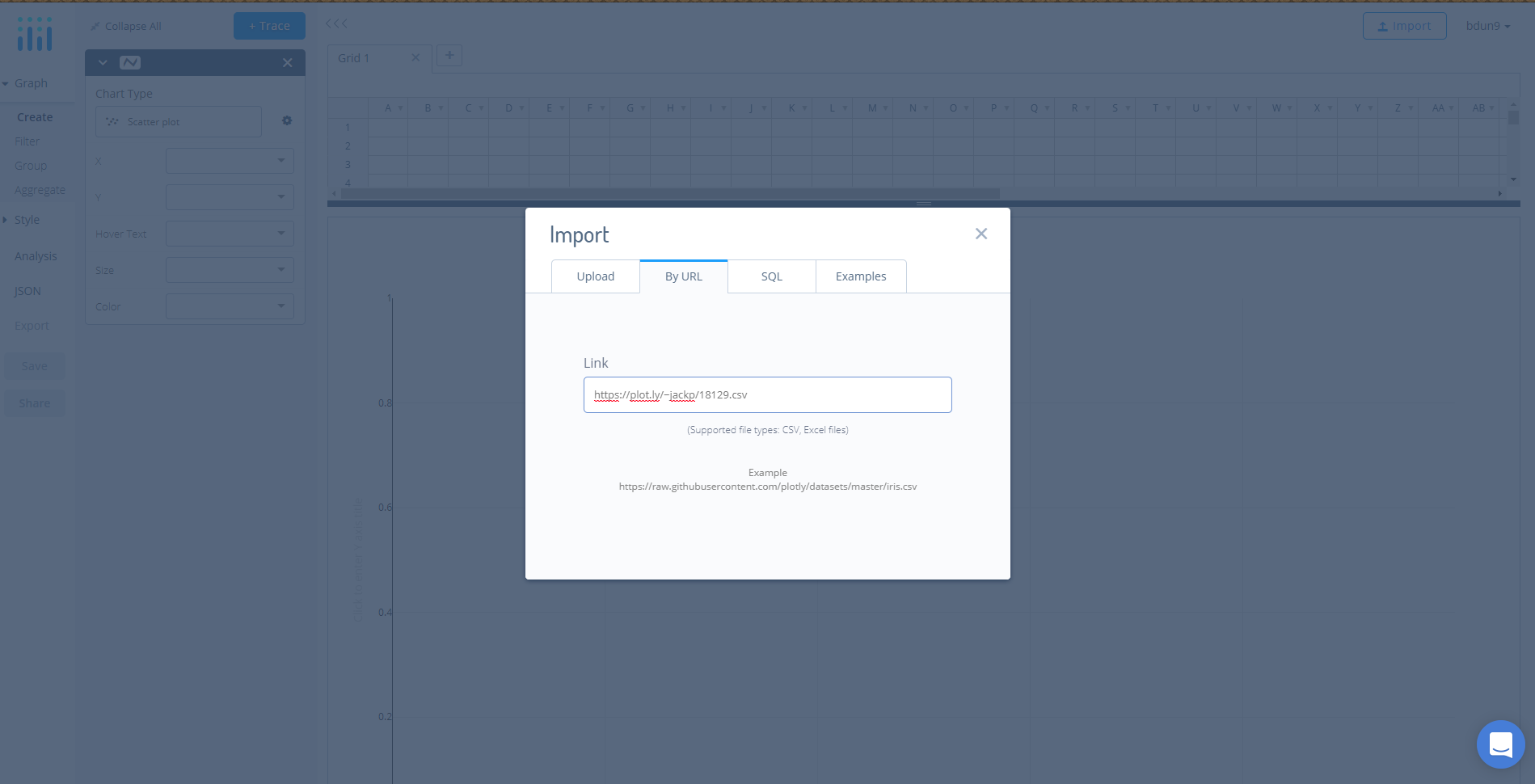Click the Import button in header

pyautogui.click(x=1405, y=26)
